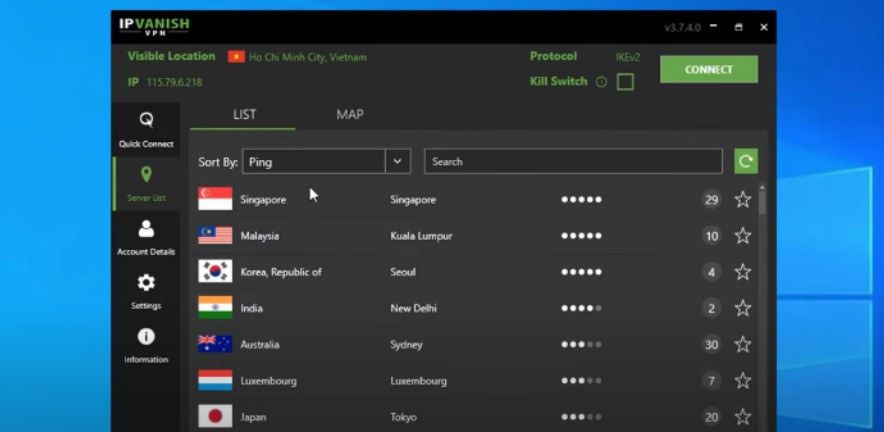This screenshot has height=432, width=884.
Task: Click the Luxembourg country name
Action: click(268, 381)
